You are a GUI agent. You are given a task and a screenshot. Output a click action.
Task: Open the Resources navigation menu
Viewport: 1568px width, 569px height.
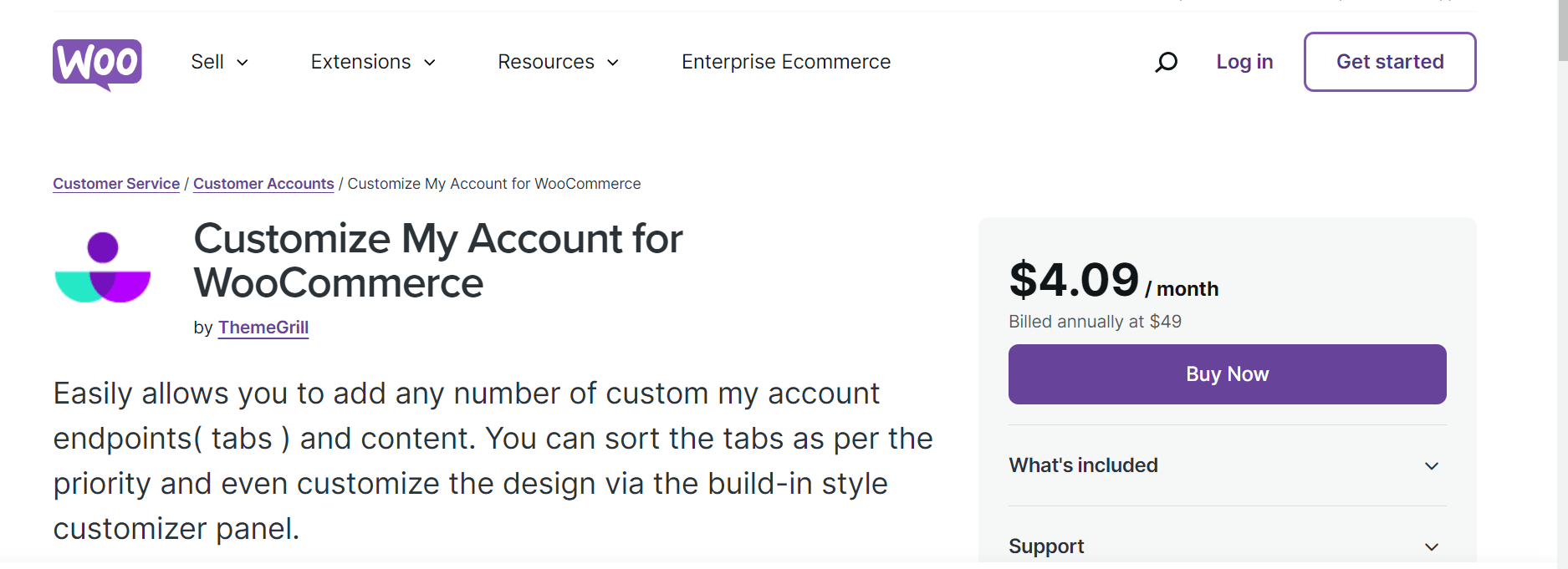pos(545,62)
